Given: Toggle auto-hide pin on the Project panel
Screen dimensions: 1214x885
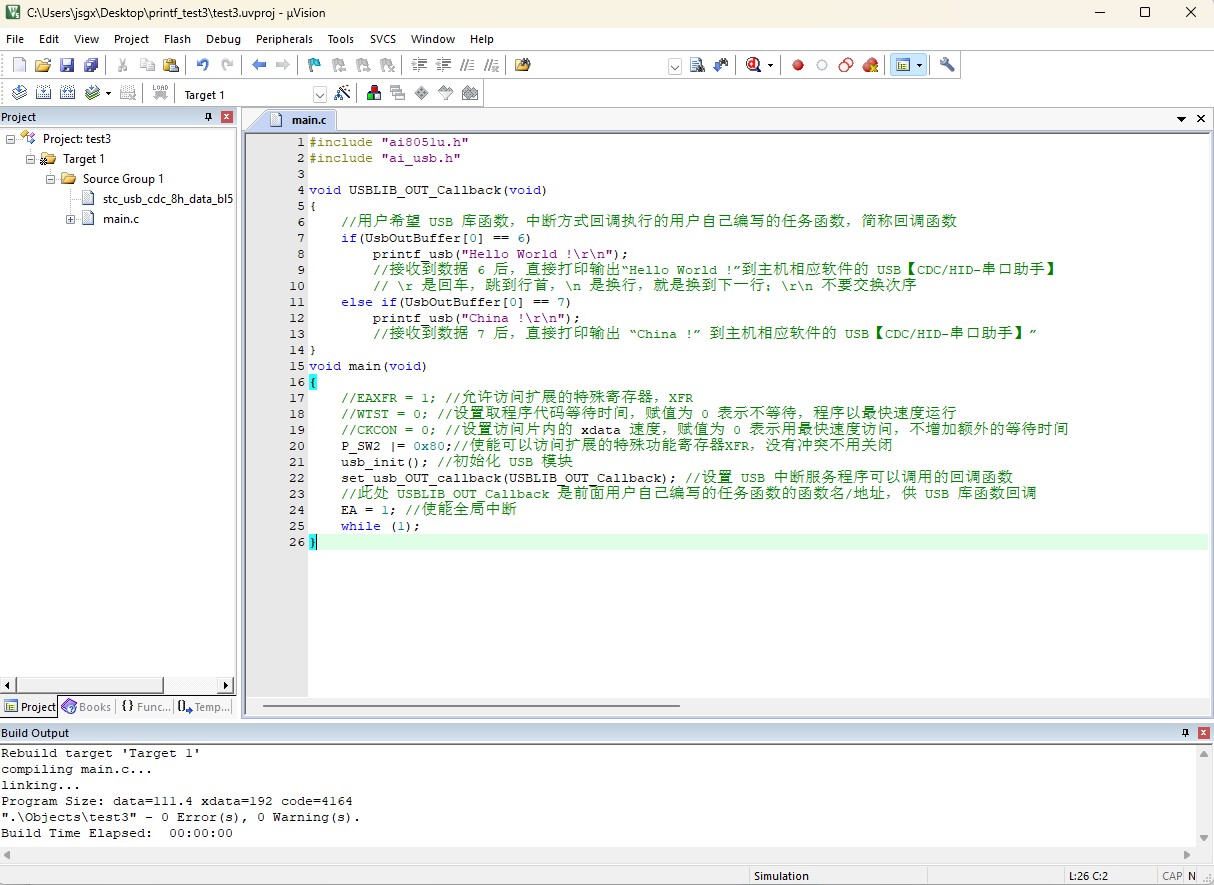Looking at the screenshot, I should pos(209,117).
